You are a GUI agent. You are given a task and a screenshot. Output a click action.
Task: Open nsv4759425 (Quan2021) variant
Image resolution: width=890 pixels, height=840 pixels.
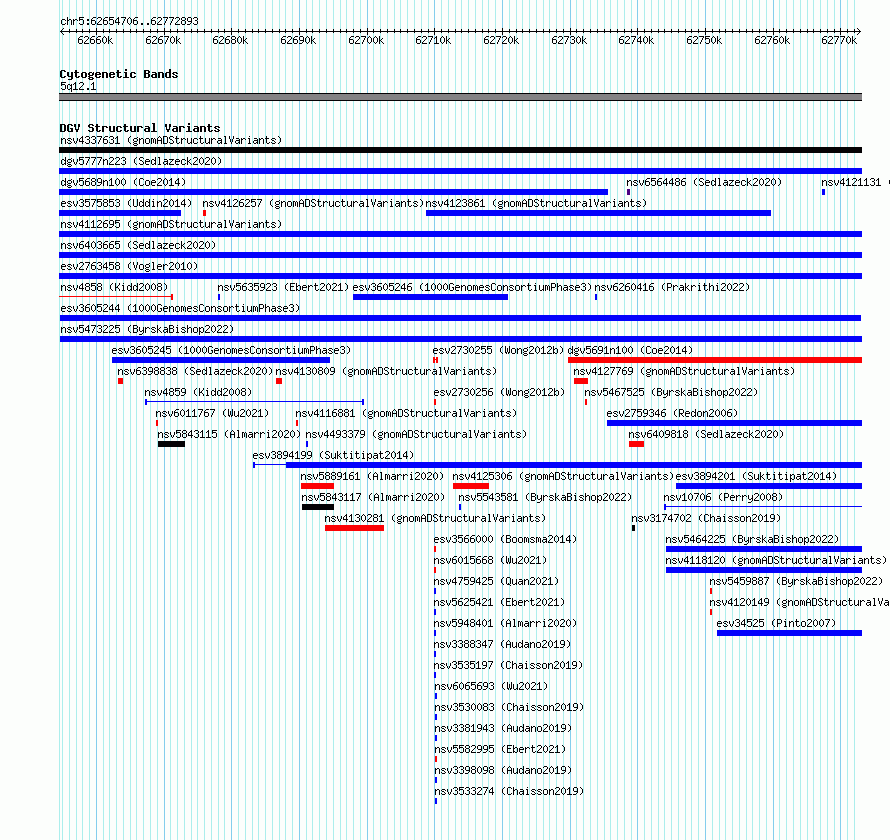coord(496,581)
